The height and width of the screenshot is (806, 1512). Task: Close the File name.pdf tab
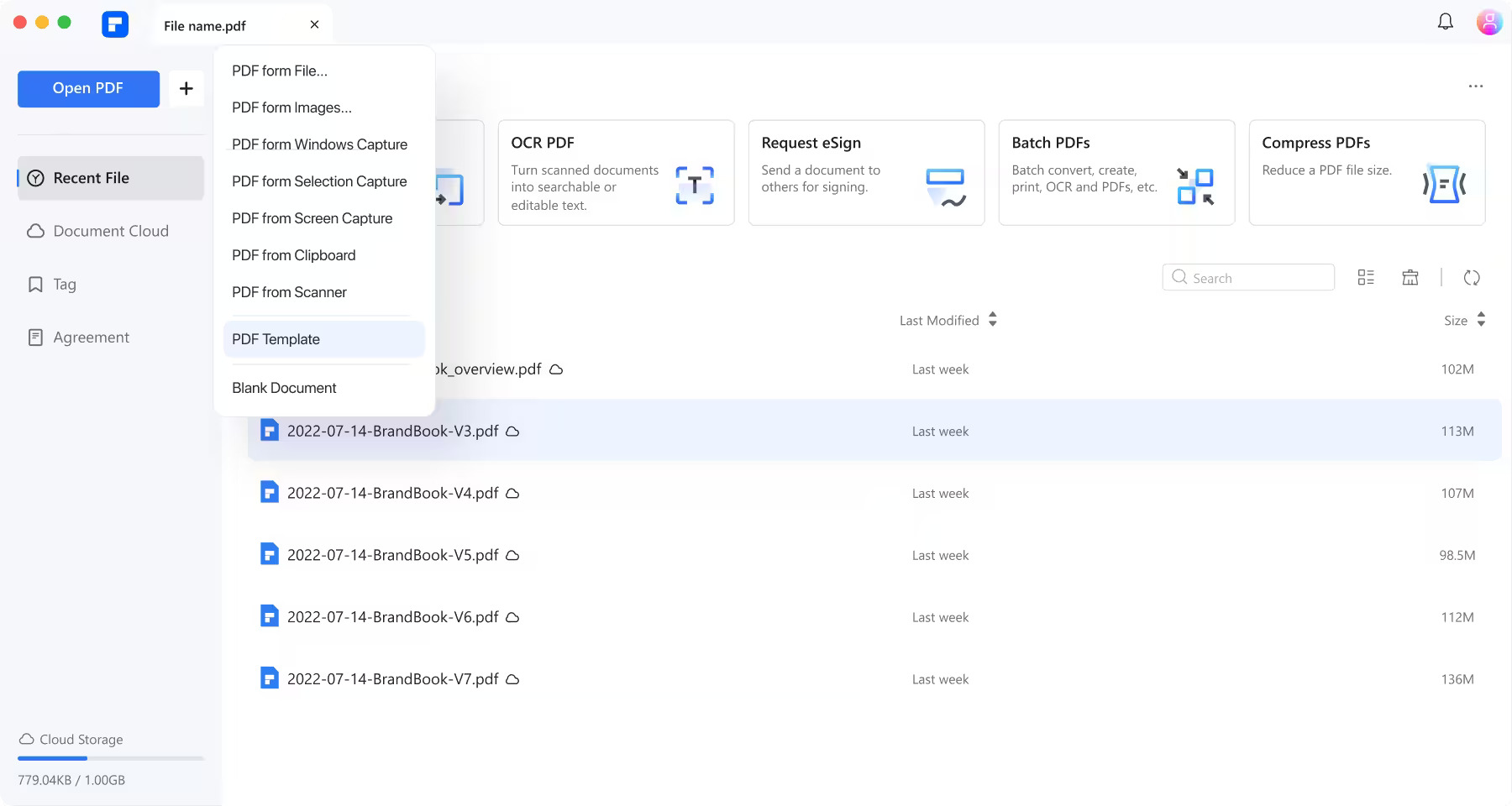pos(314,24)
